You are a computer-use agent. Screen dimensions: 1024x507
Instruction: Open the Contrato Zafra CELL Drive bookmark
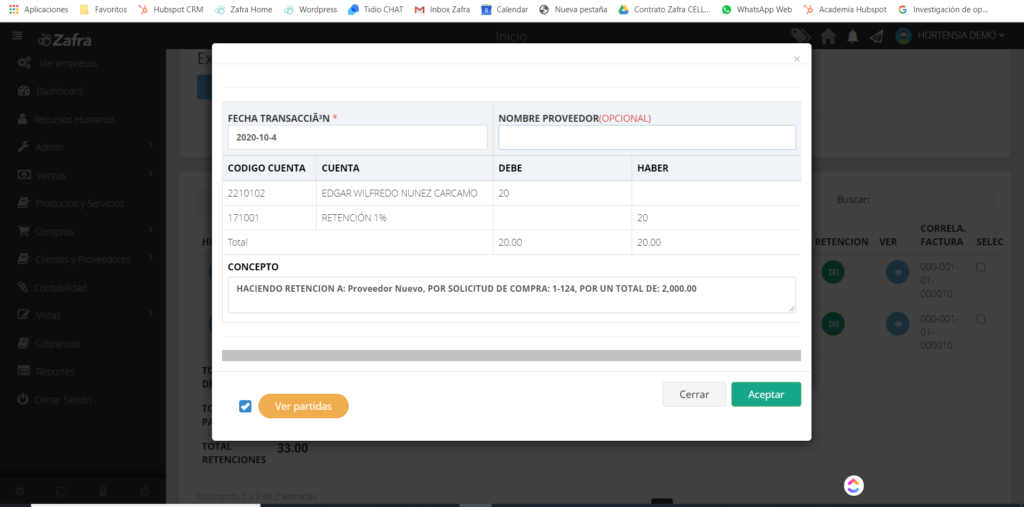[664, 10]
